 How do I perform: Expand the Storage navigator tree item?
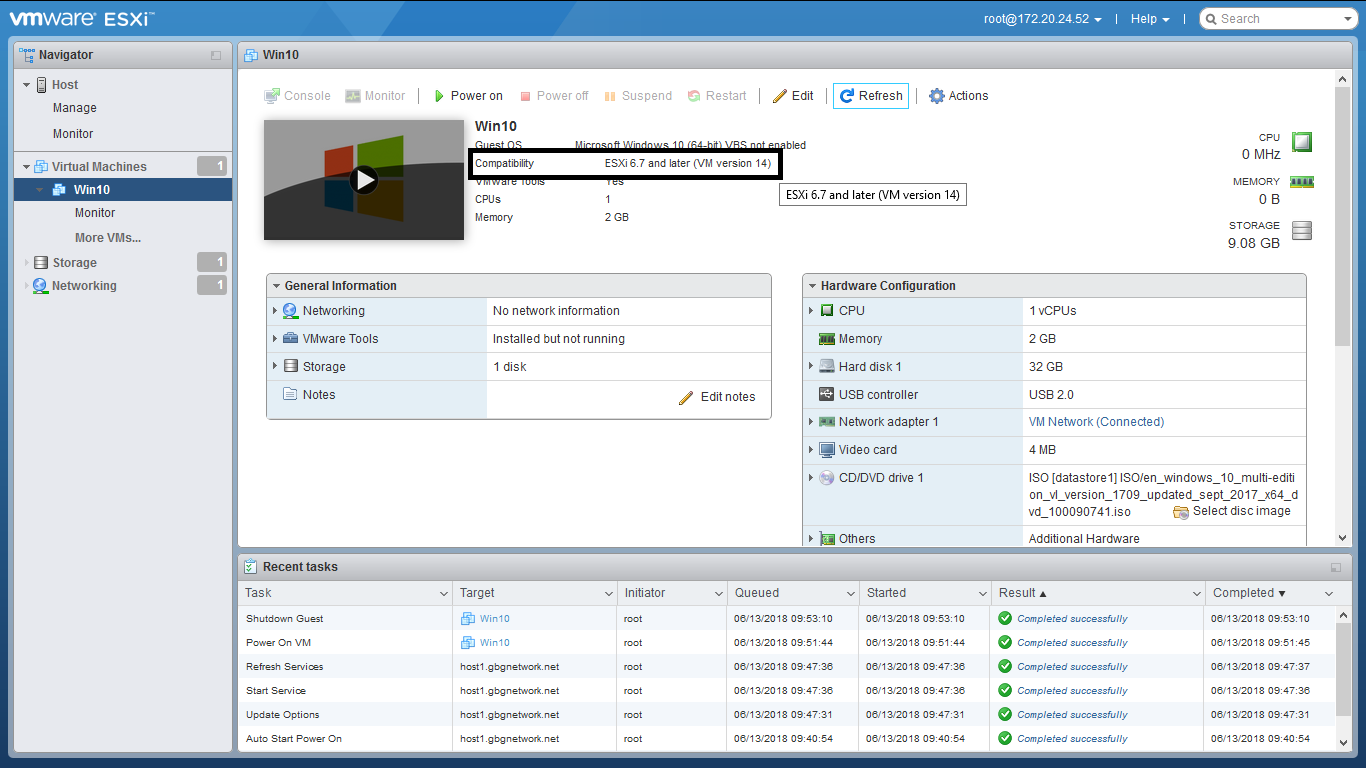point(27,263)
